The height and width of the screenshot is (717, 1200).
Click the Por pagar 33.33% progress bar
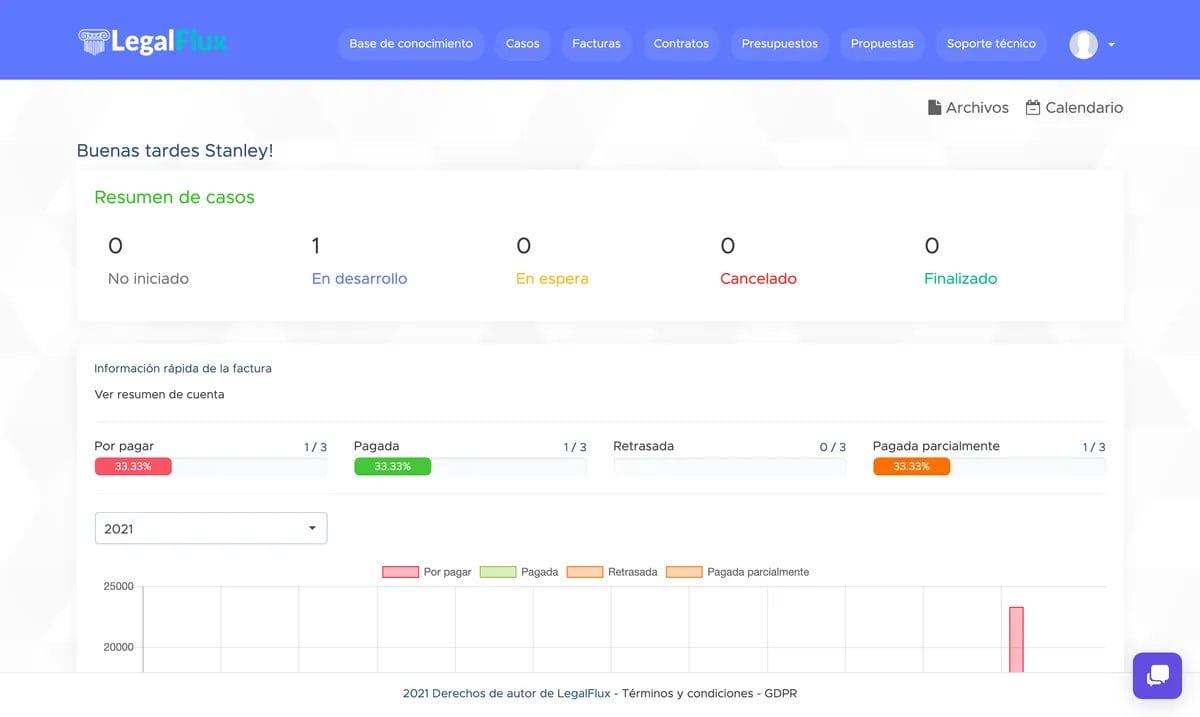133,466
